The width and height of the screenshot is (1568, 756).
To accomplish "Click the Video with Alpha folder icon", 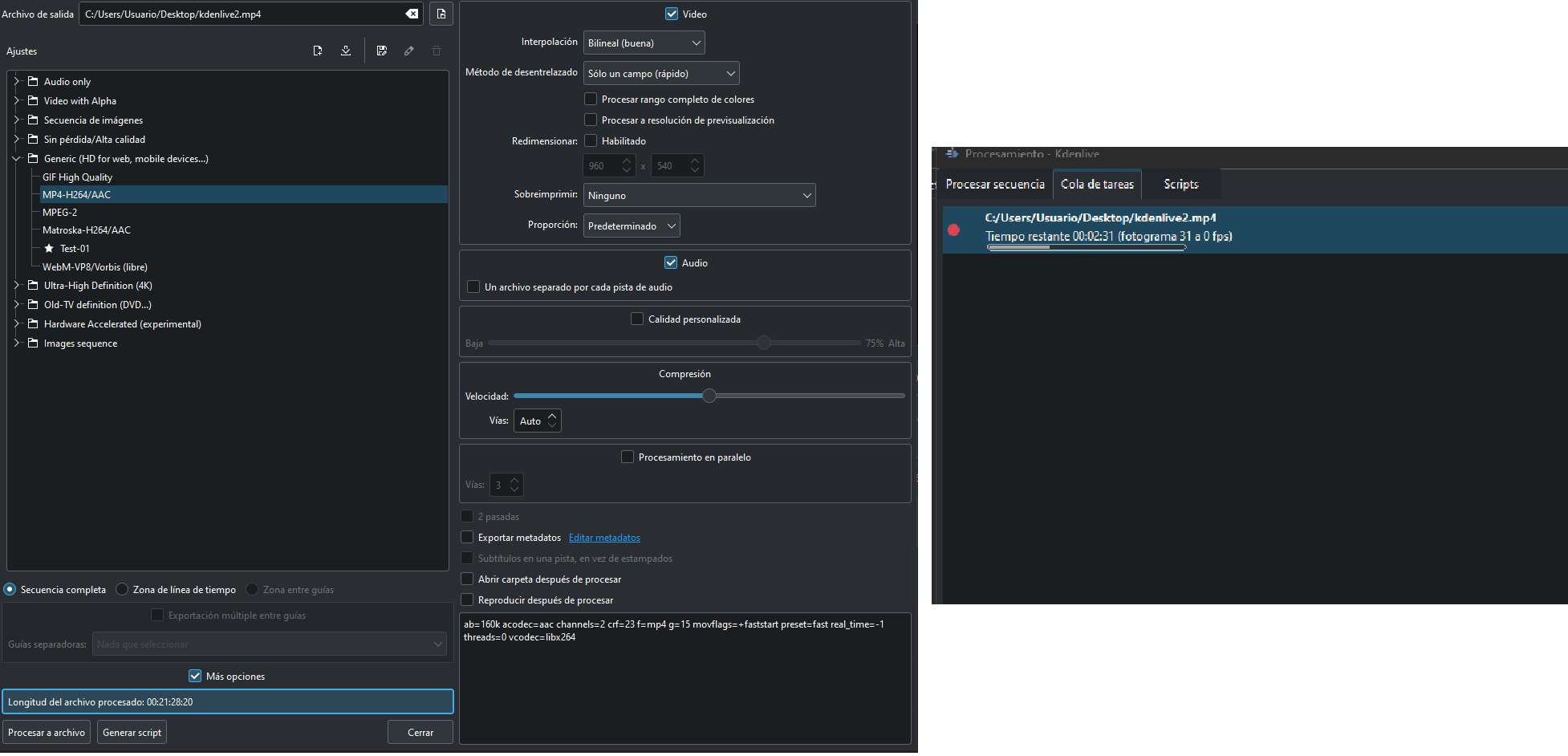I will pyautogui.click(x=33, y=100).
